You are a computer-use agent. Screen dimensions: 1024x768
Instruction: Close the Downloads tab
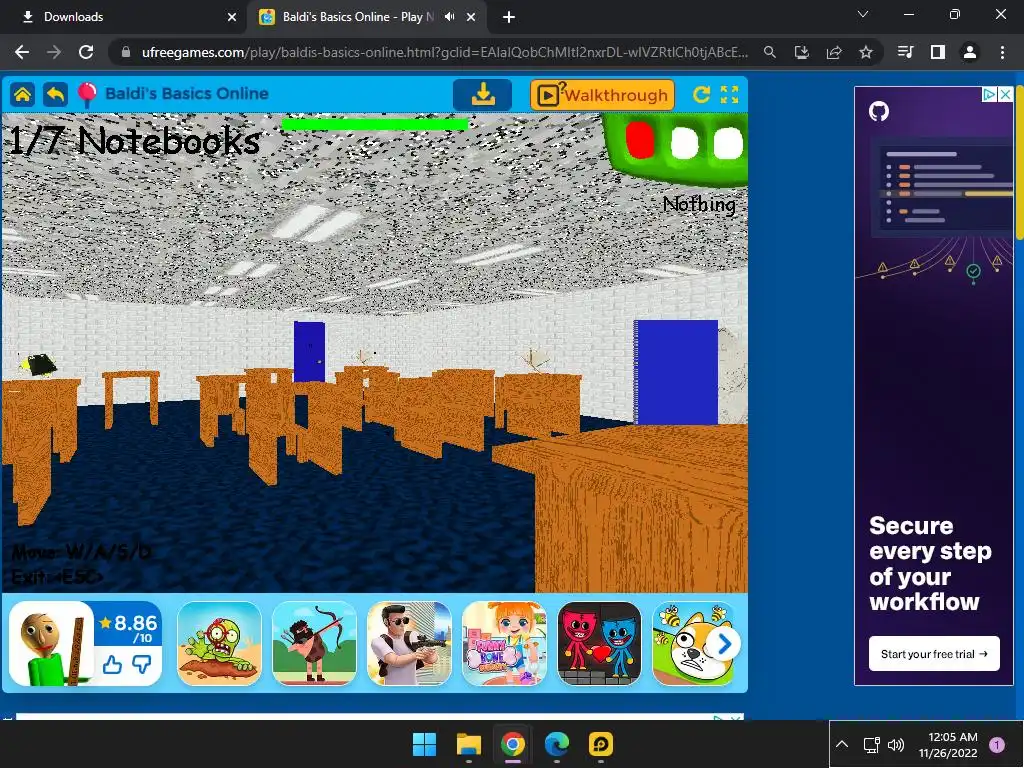click(x=232, y=17)
